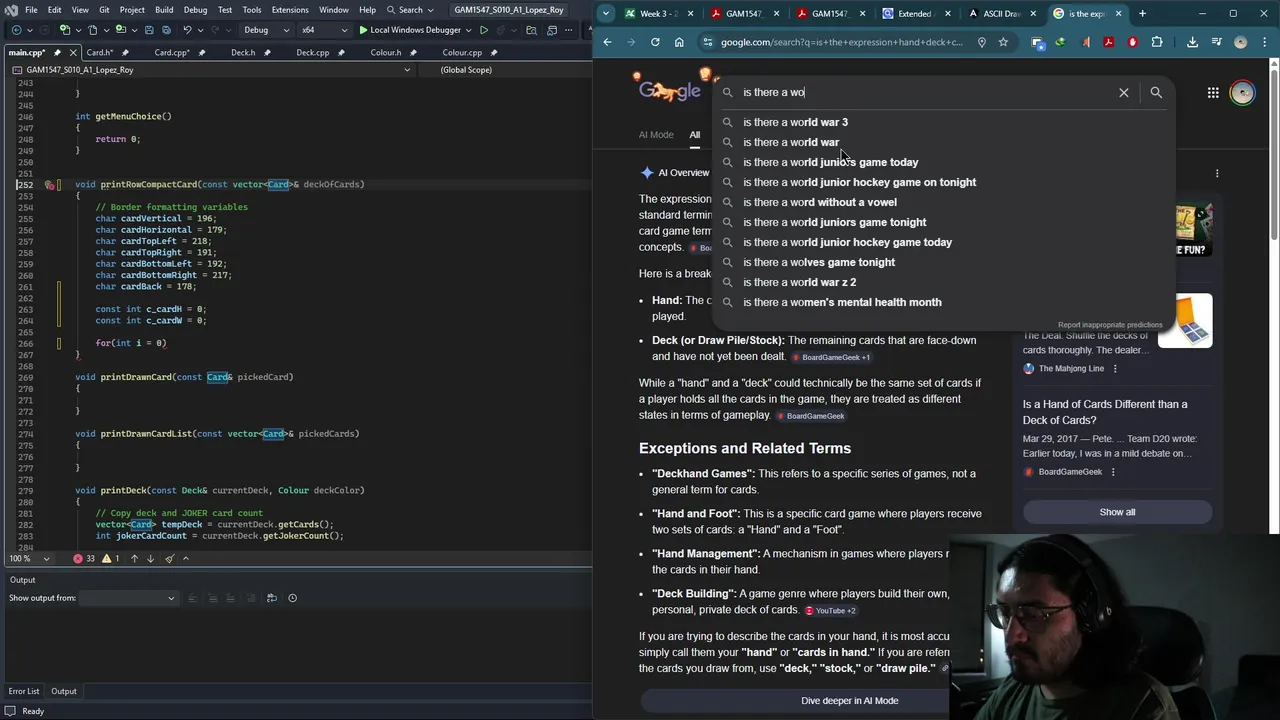This screenshot has width=1280, height=720.
Task: Switch to Colour.h editor tab
Action: click(385, 52)
